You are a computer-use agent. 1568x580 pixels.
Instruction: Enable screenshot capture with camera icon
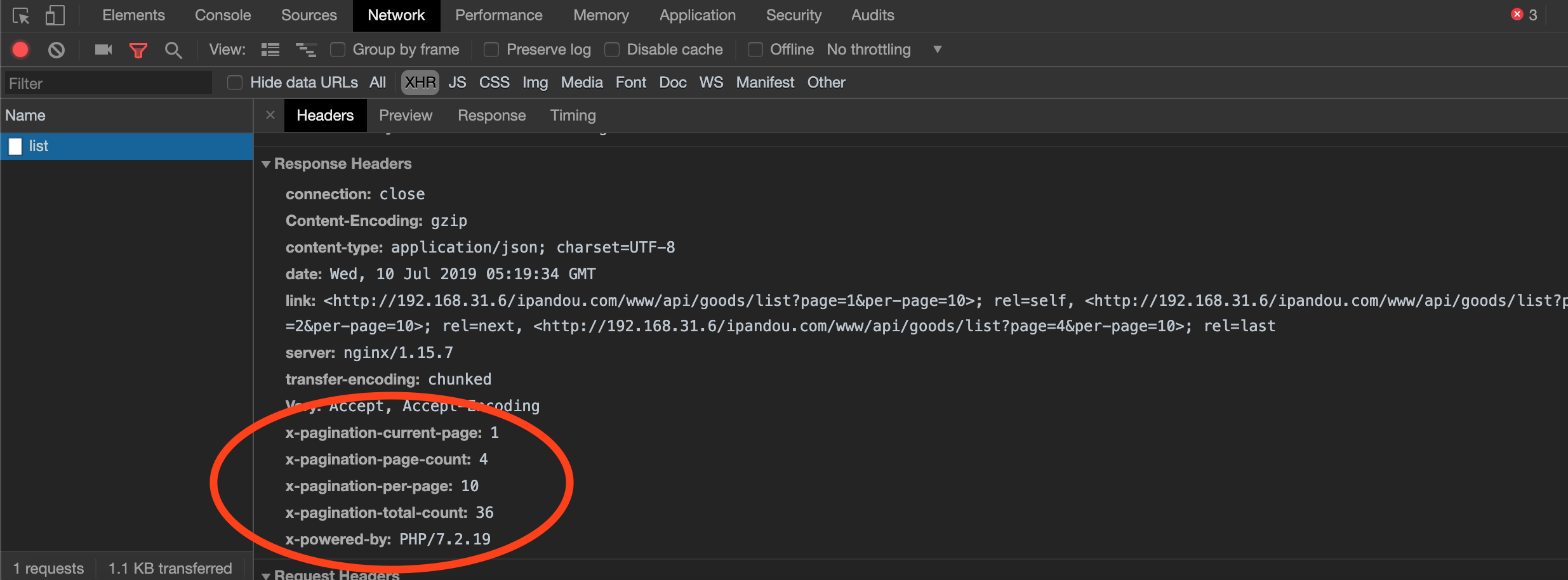tap(103, 49)
